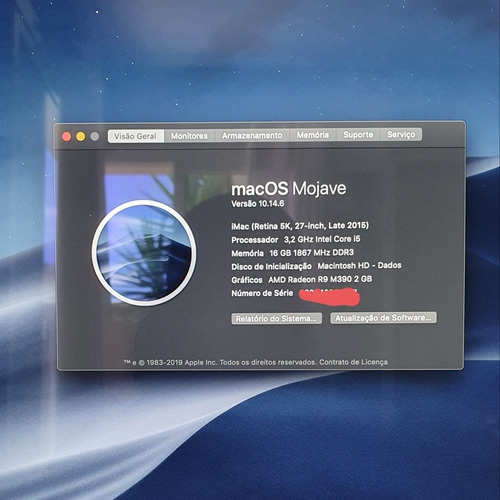Click the Processador label

click(255, 240)
